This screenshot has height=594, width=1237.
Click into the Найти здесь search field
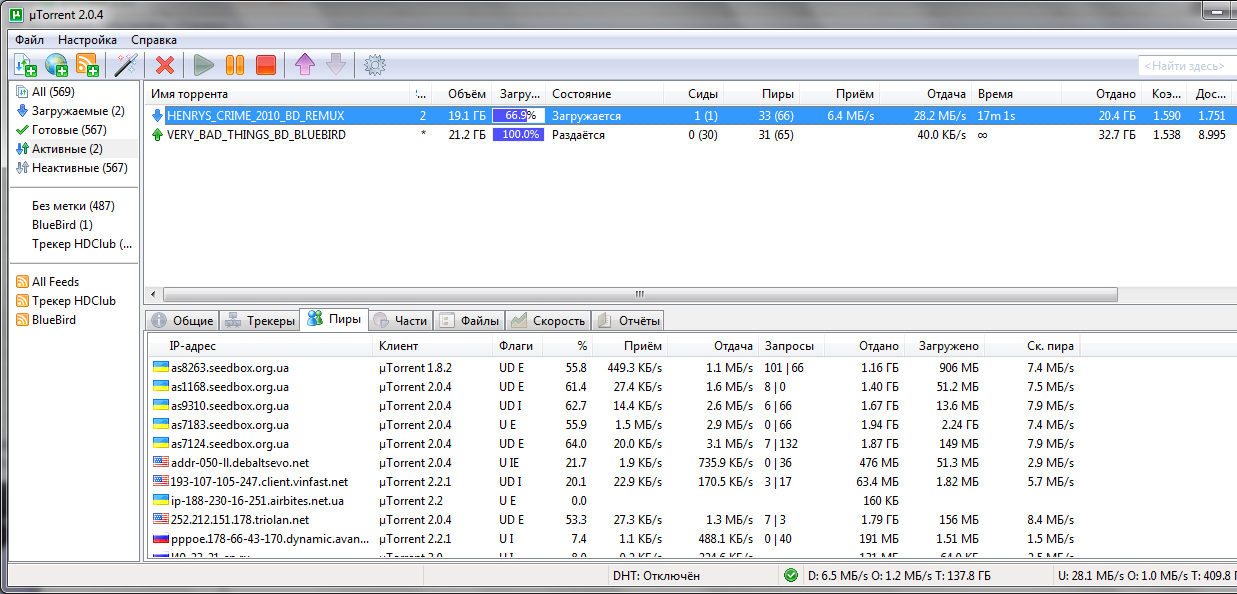(x=1187, y=66)
